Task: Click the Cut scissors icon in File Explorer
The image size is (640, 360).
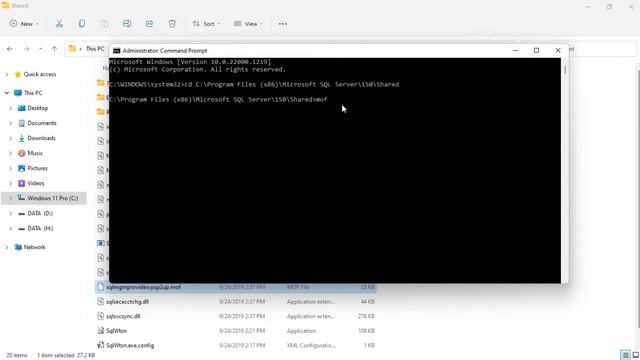Action: tap(59, 24)
